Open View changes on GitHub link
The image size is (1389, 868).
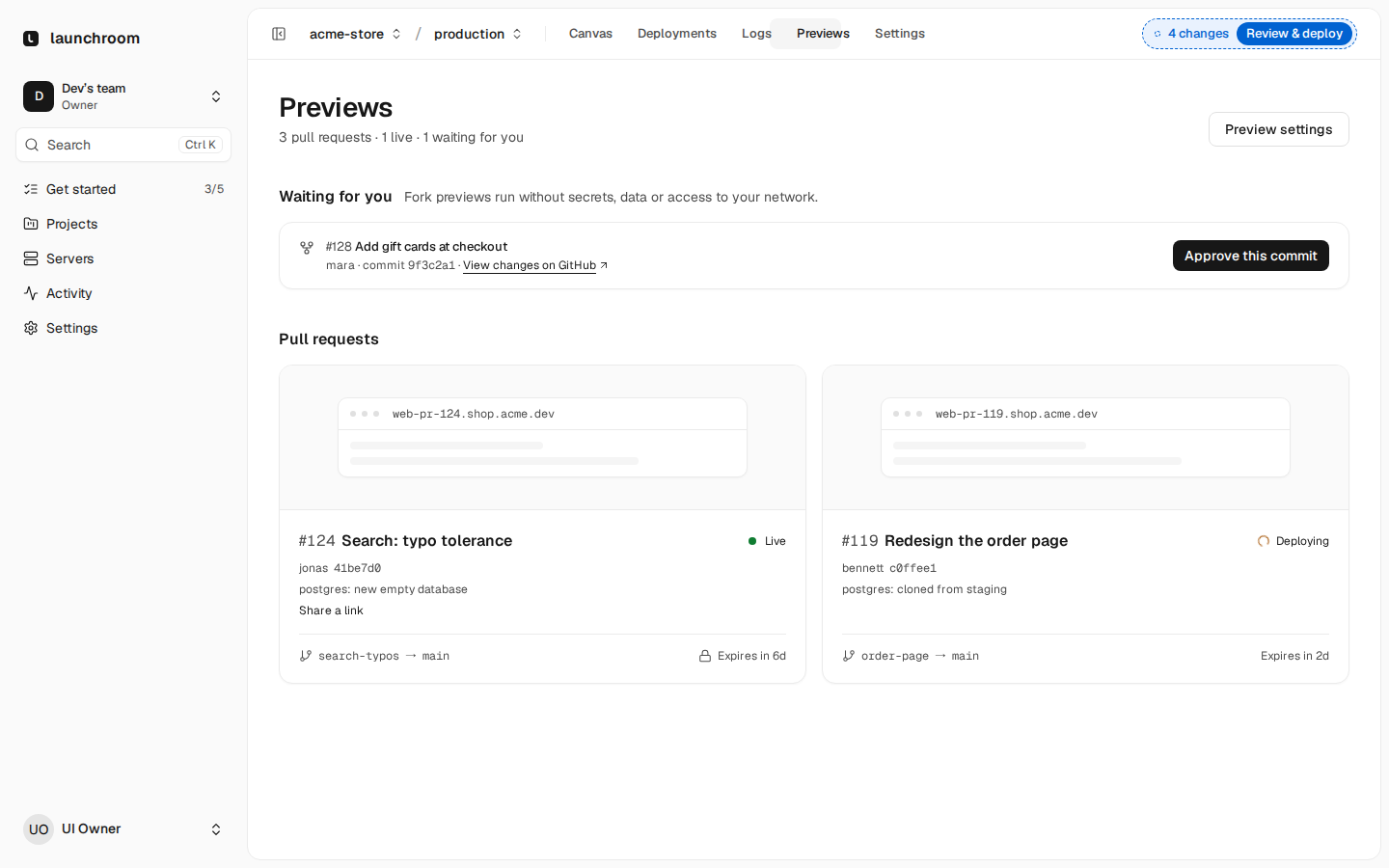[530, 265]
